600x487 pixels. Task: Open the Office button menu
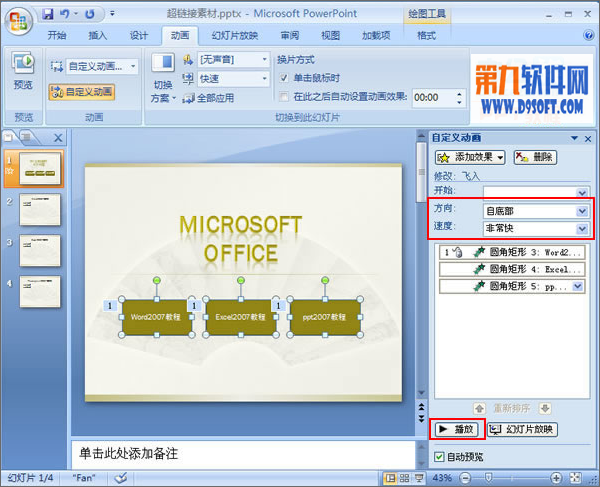18,21
